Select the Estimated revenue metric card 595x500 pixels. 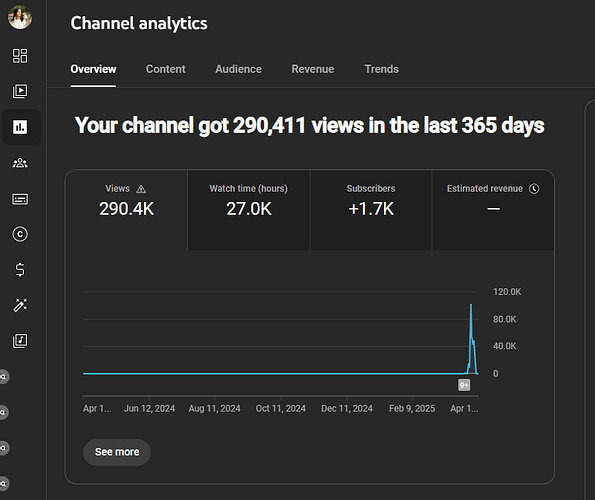click(x=493, y=210)
